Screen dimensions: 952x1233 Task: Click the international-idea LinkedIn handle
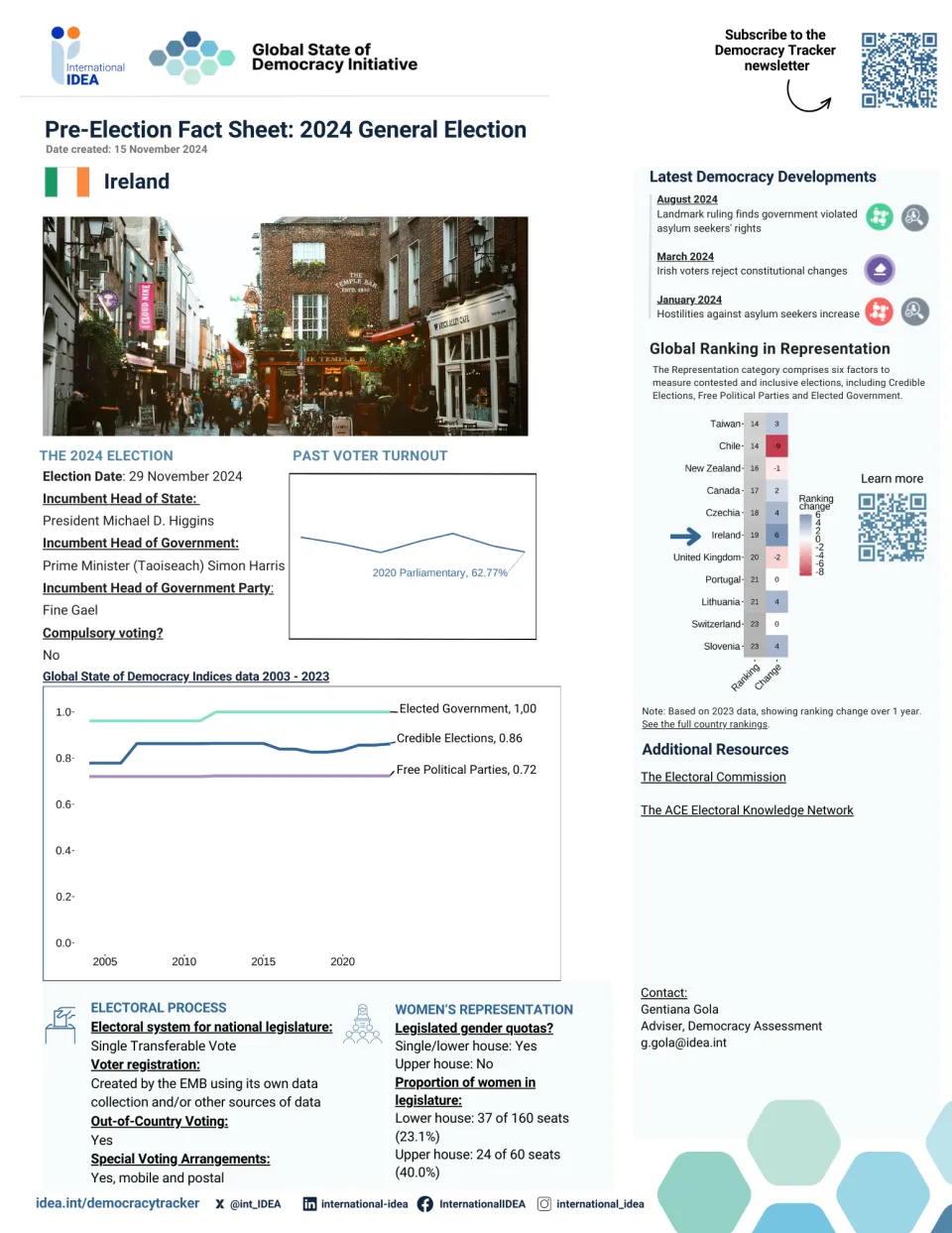pos(364,1204)
